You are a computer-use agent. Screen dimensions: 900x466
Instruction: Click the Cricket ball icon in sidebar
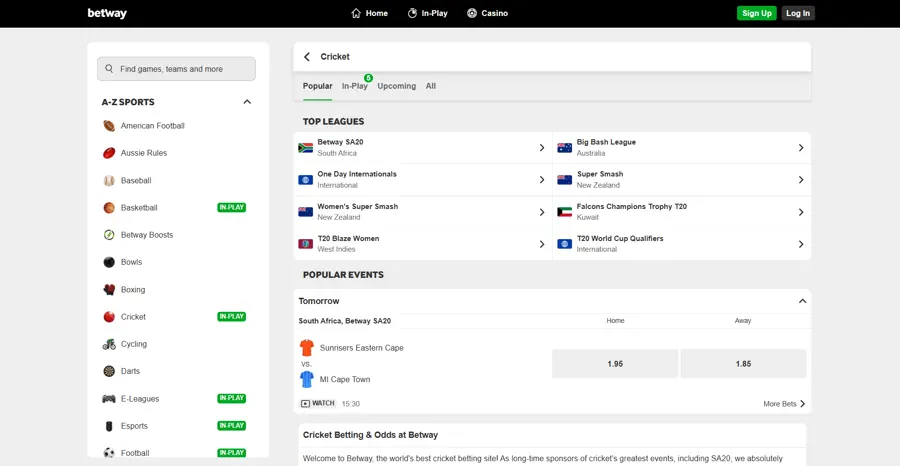109,317
